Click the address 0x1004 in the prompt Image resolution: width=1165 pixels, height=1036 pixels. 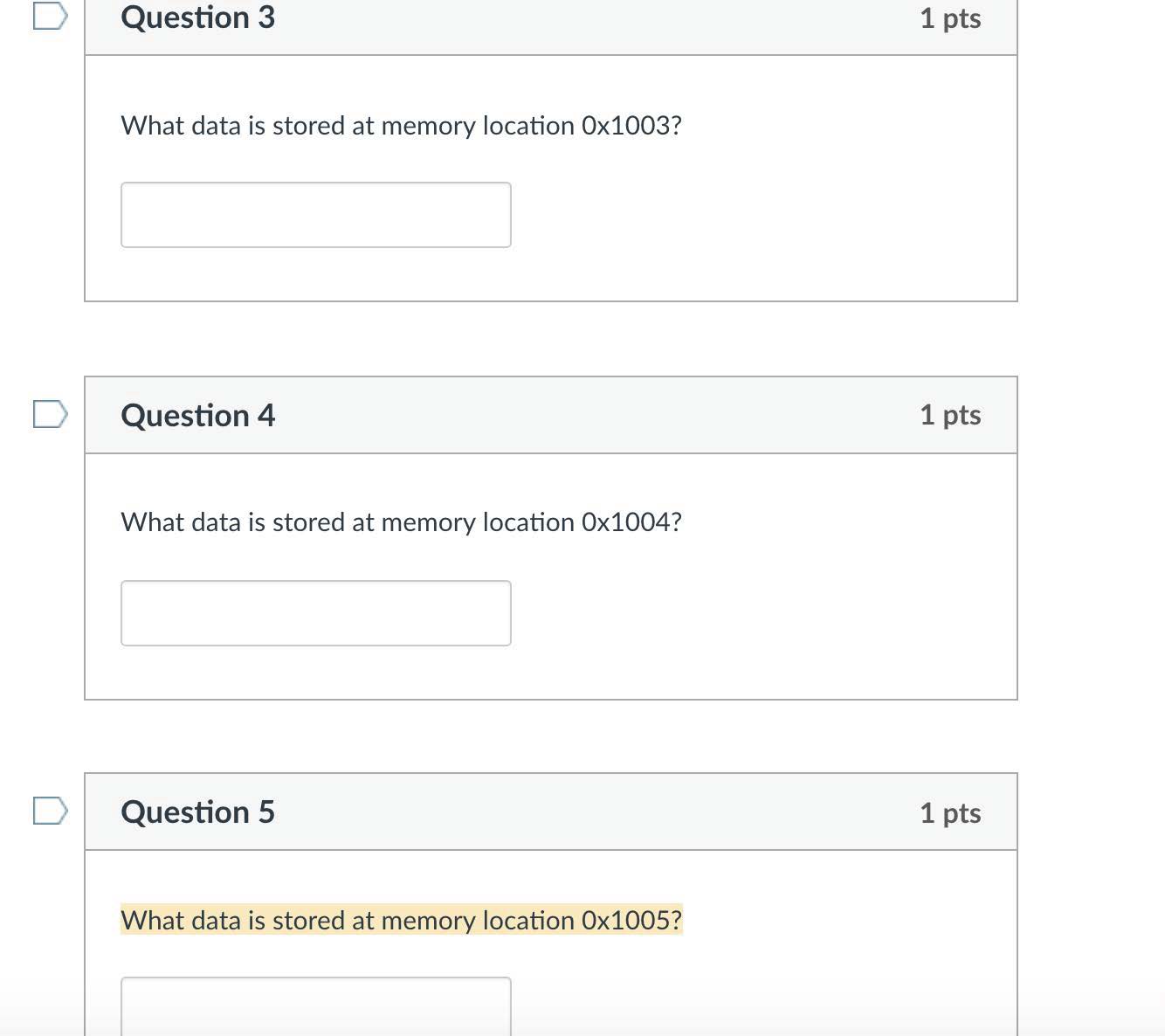[631, 522]
